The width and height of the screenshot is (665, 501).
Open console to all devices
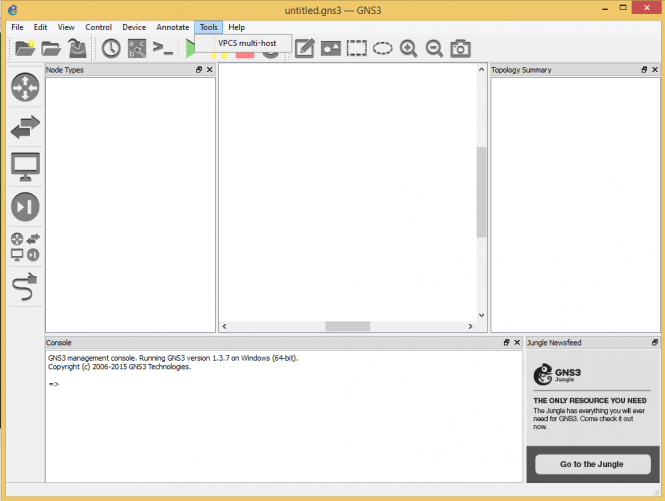163,48
